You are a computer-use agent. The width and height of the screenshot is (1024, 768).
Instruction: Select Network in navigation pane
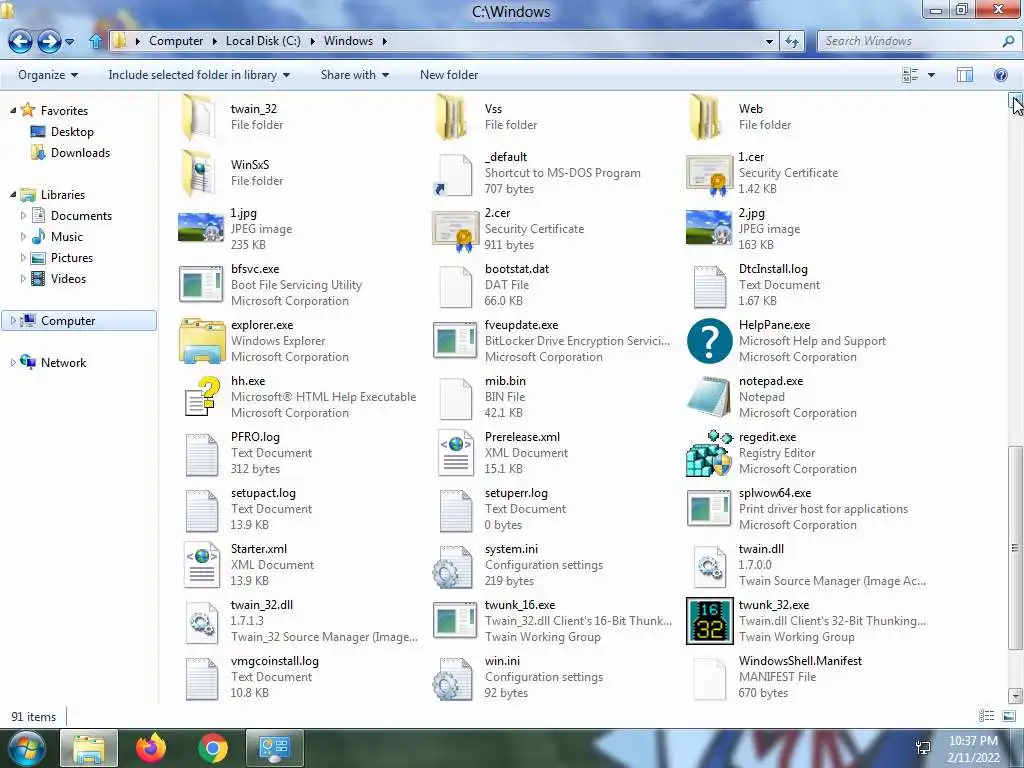click(x=63, y=362)
